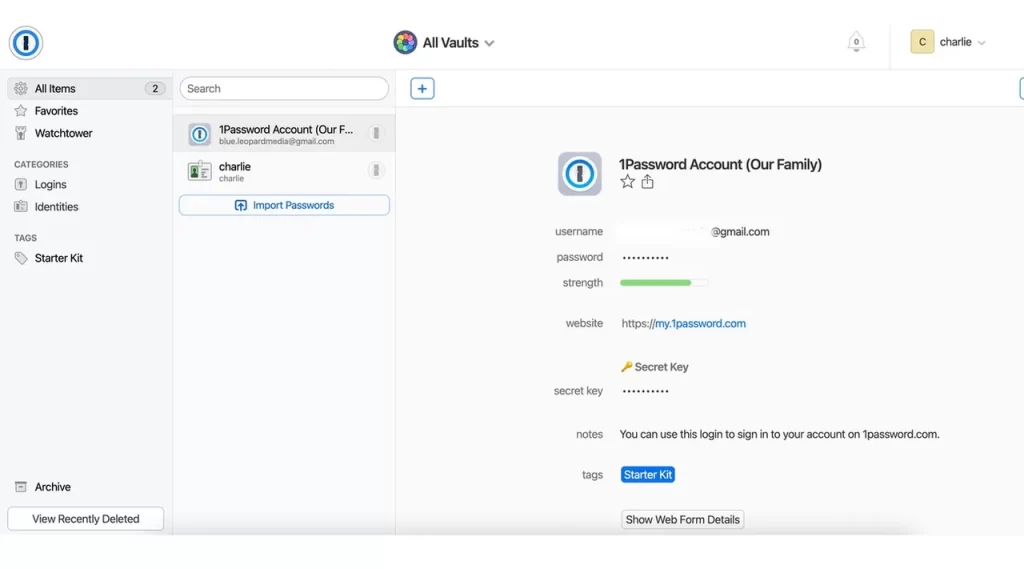Click View Recently Deleted button
This screenshot has height=569, width=1024.
pos(86,519)
